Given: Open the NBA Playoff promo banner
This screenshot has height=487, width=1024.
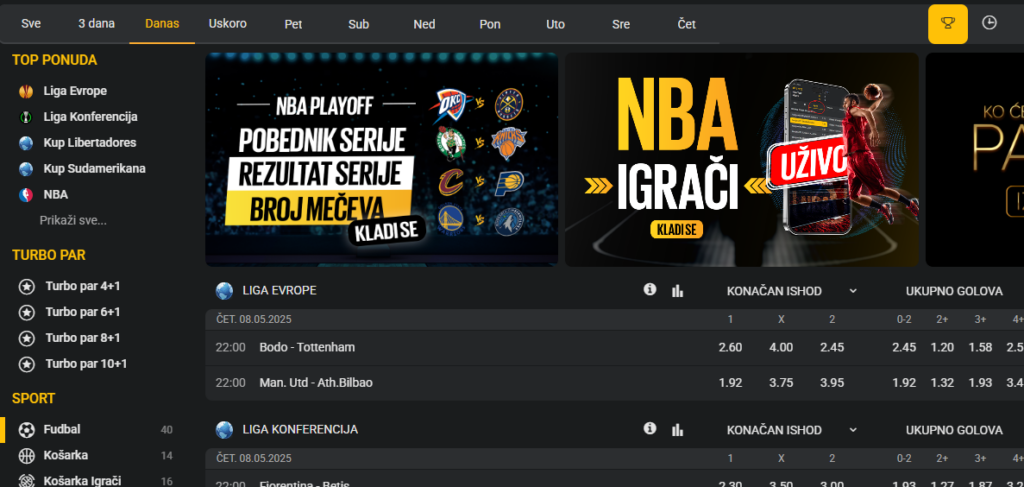Looking at the screenshot, I should [x=381, y=159].
